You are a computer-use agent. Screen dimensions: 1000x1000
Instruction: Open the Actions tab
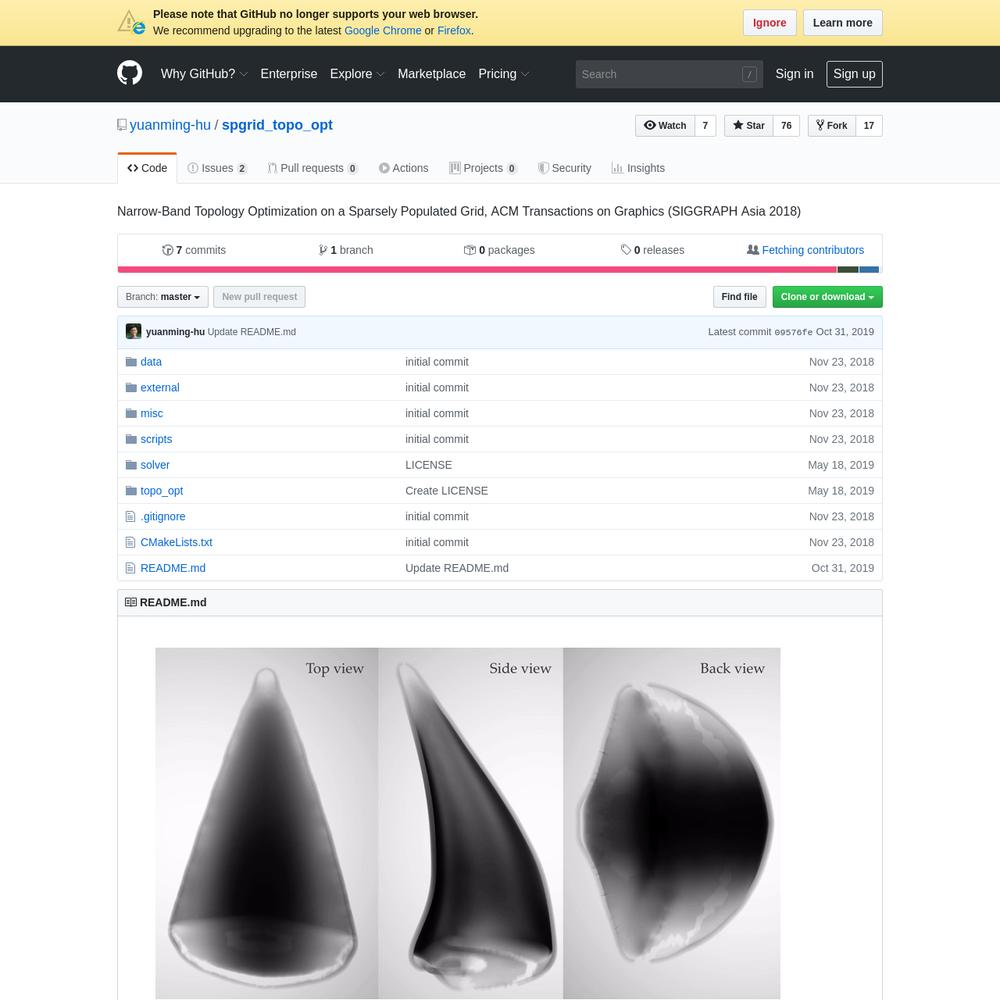tap(404, 168)
